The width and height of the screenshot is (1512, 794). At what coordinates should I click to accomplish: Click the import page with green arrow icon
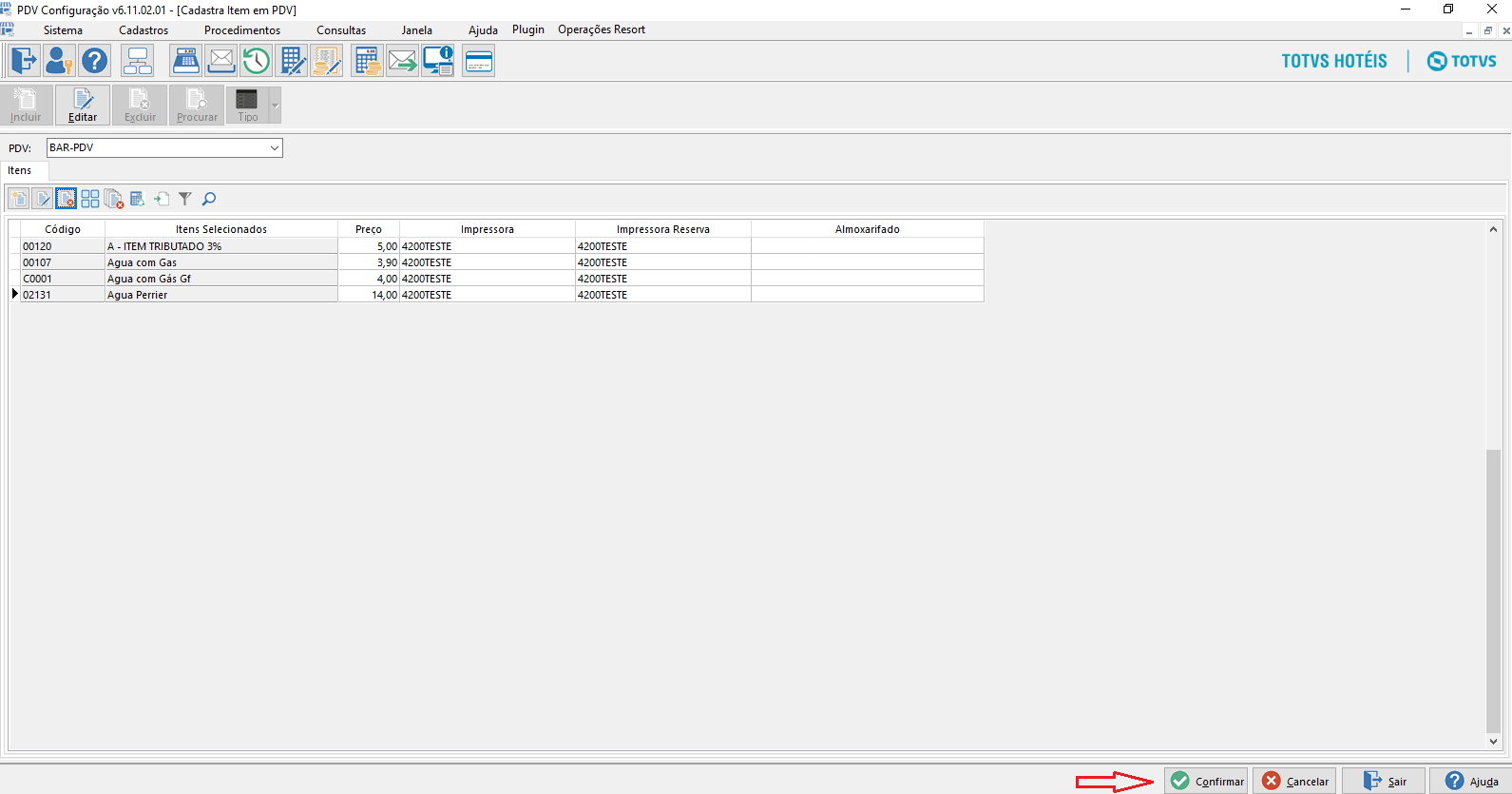[x=162, y=199]
